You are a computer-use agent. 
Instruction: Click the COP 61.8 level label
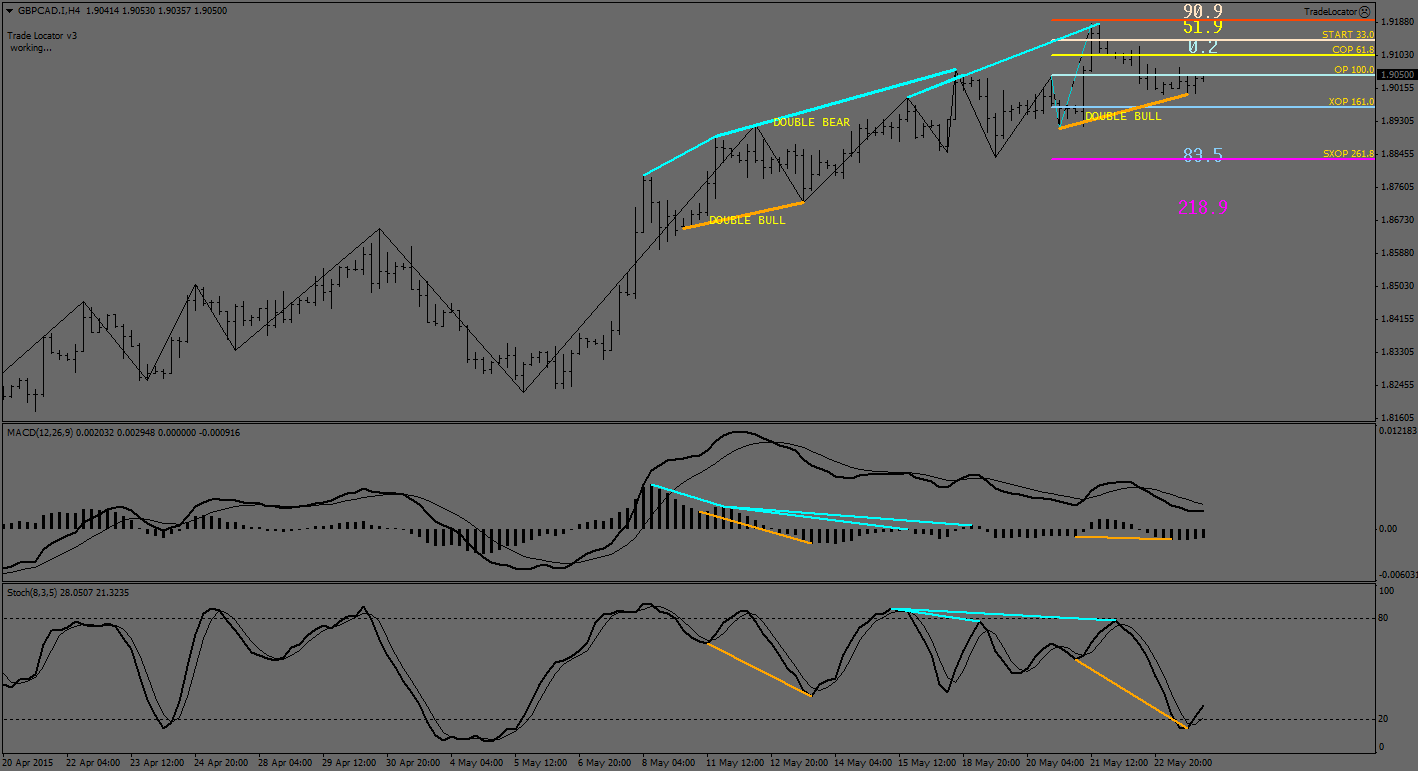point(1352,50)
